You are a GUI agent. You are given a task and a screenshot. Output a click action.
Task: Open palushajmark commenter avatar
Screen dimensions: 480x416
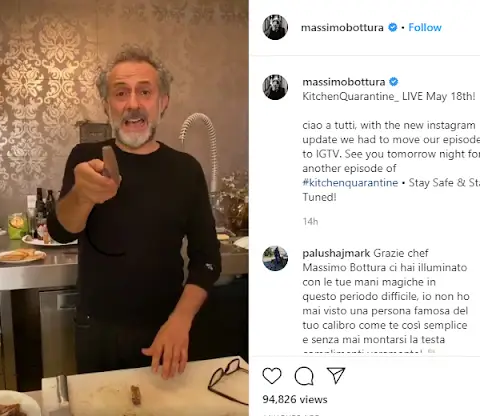coord(275,258)
